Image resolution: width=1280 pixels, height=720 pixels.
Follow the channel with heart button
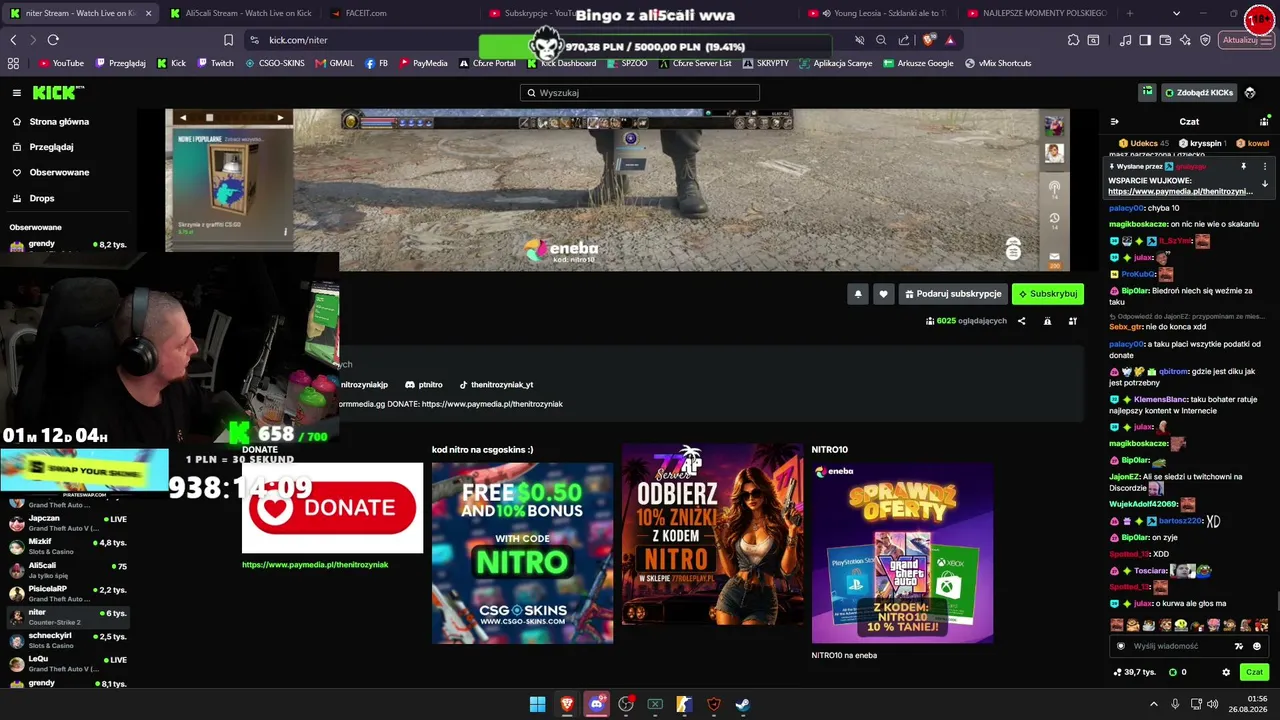pos(883,294)
